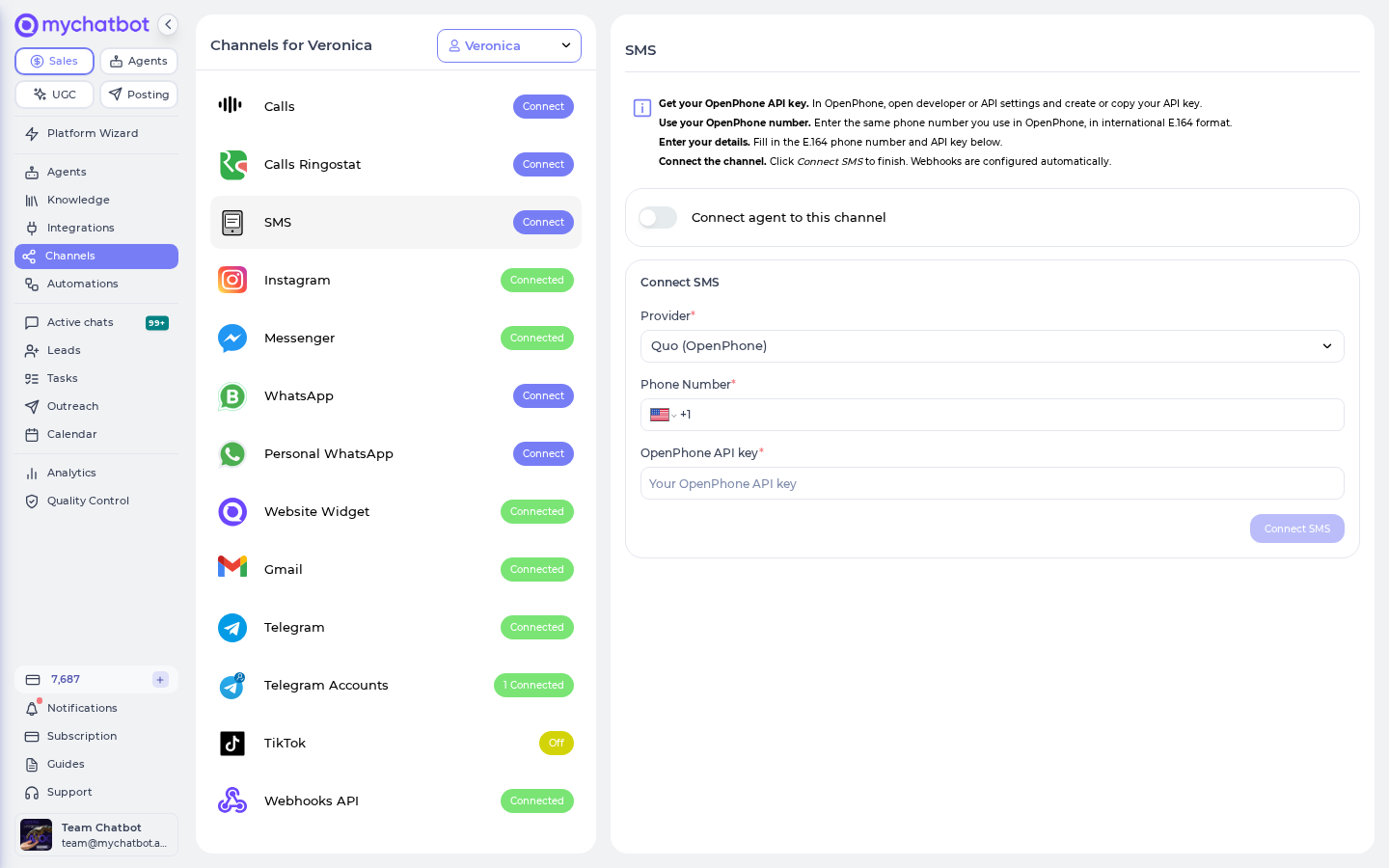Click the 99+ active chats badge
Viewport: 1389px width, 868px height.
point(157,323)
